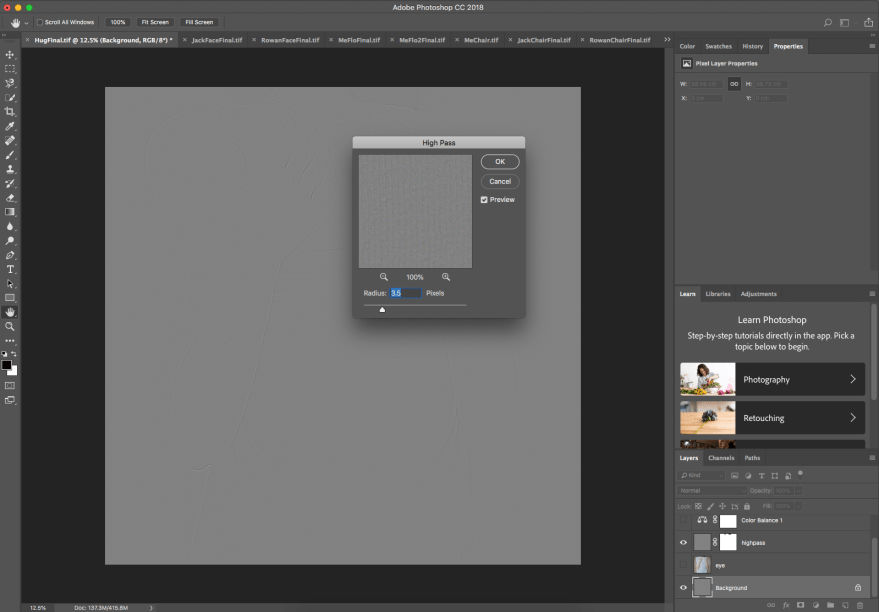The height and width of the screenshot is (612, 879).
Task: Click Fit Screen in the options bar
Action: point(155,22)
